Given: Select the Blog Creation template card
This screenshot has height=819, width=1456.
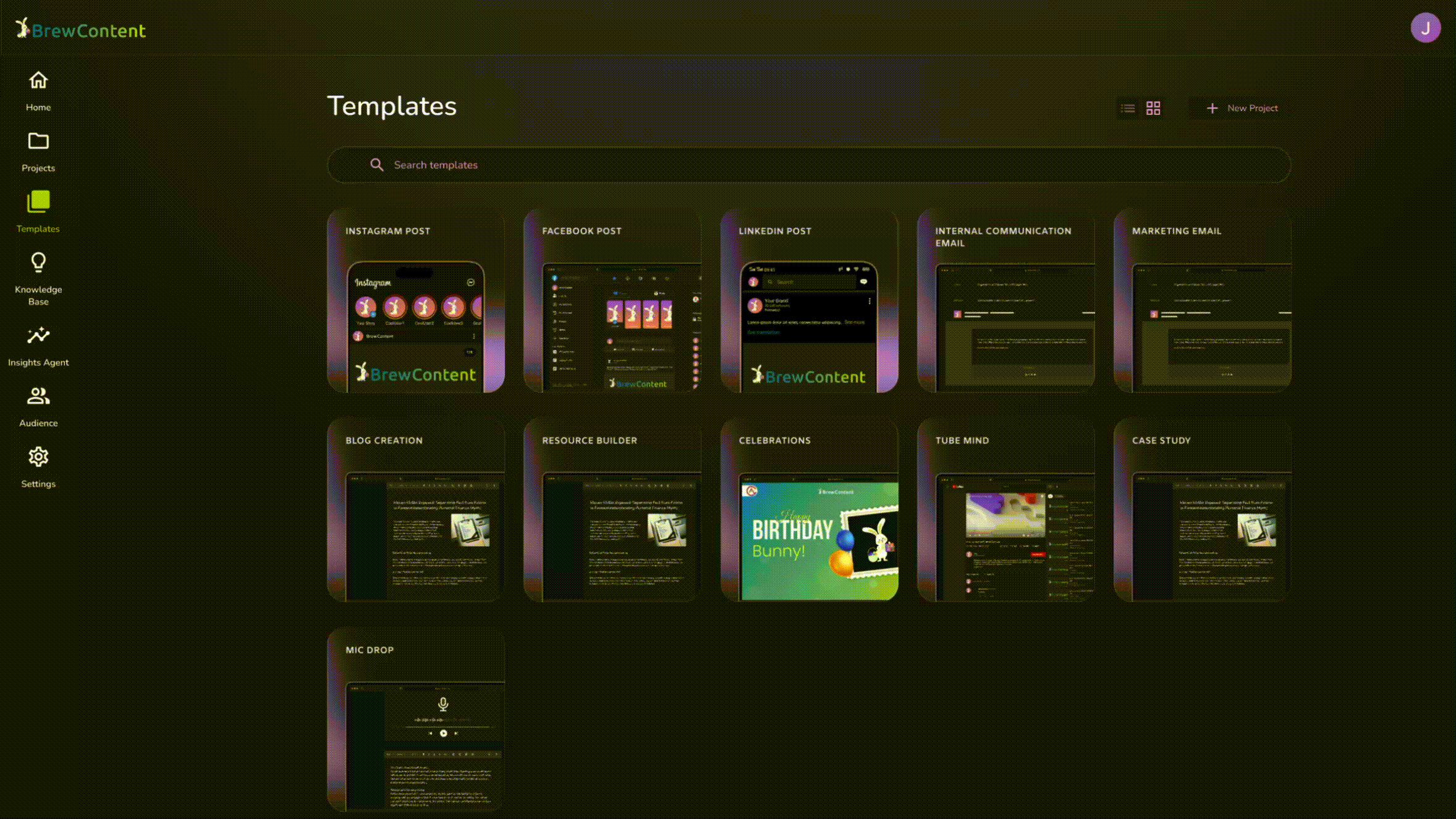Looking at the screenshot, I should (x=416, y=510).
